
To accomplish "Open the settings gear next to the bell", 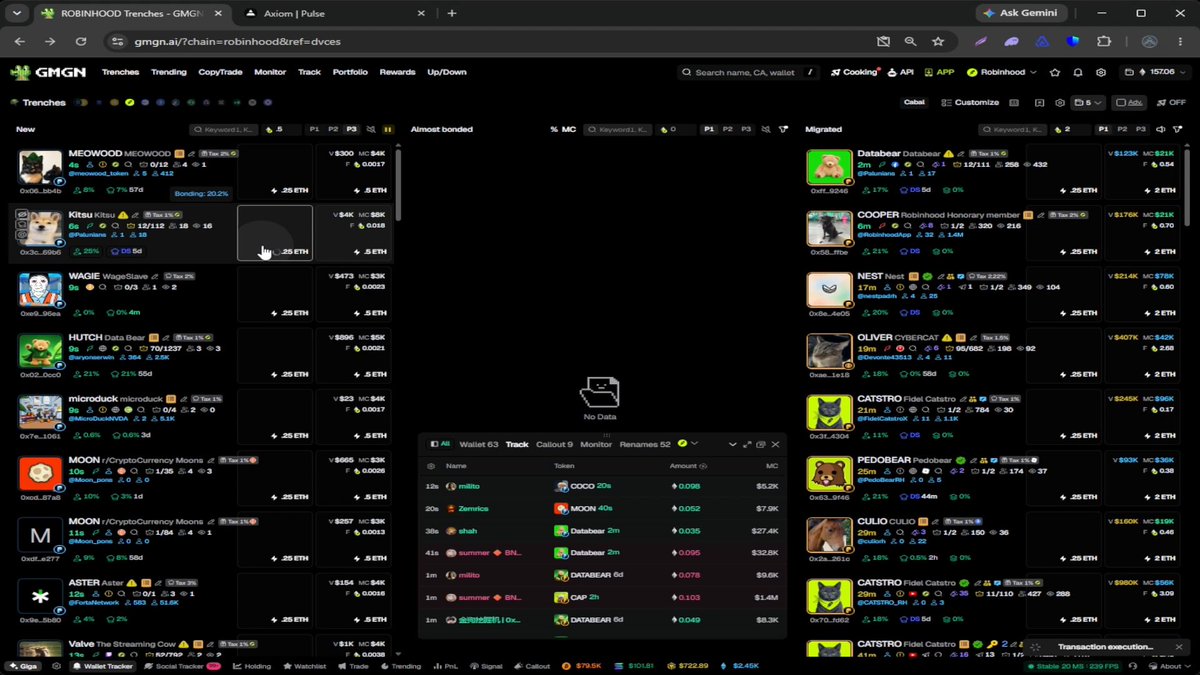I will pos(1101,72).
